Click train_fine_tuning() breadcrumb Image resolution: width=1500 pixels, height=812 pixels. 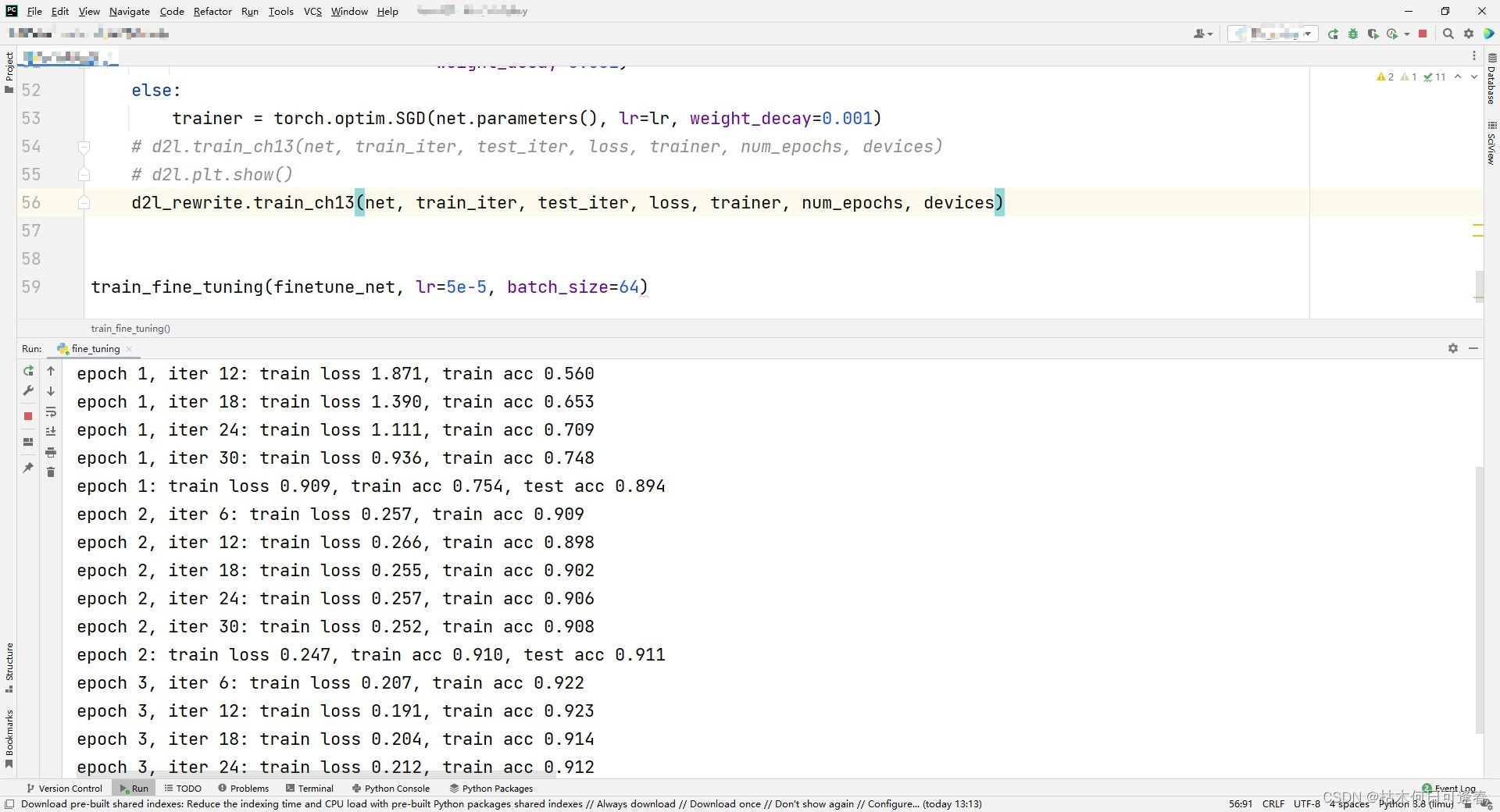(x=130, y=329)
